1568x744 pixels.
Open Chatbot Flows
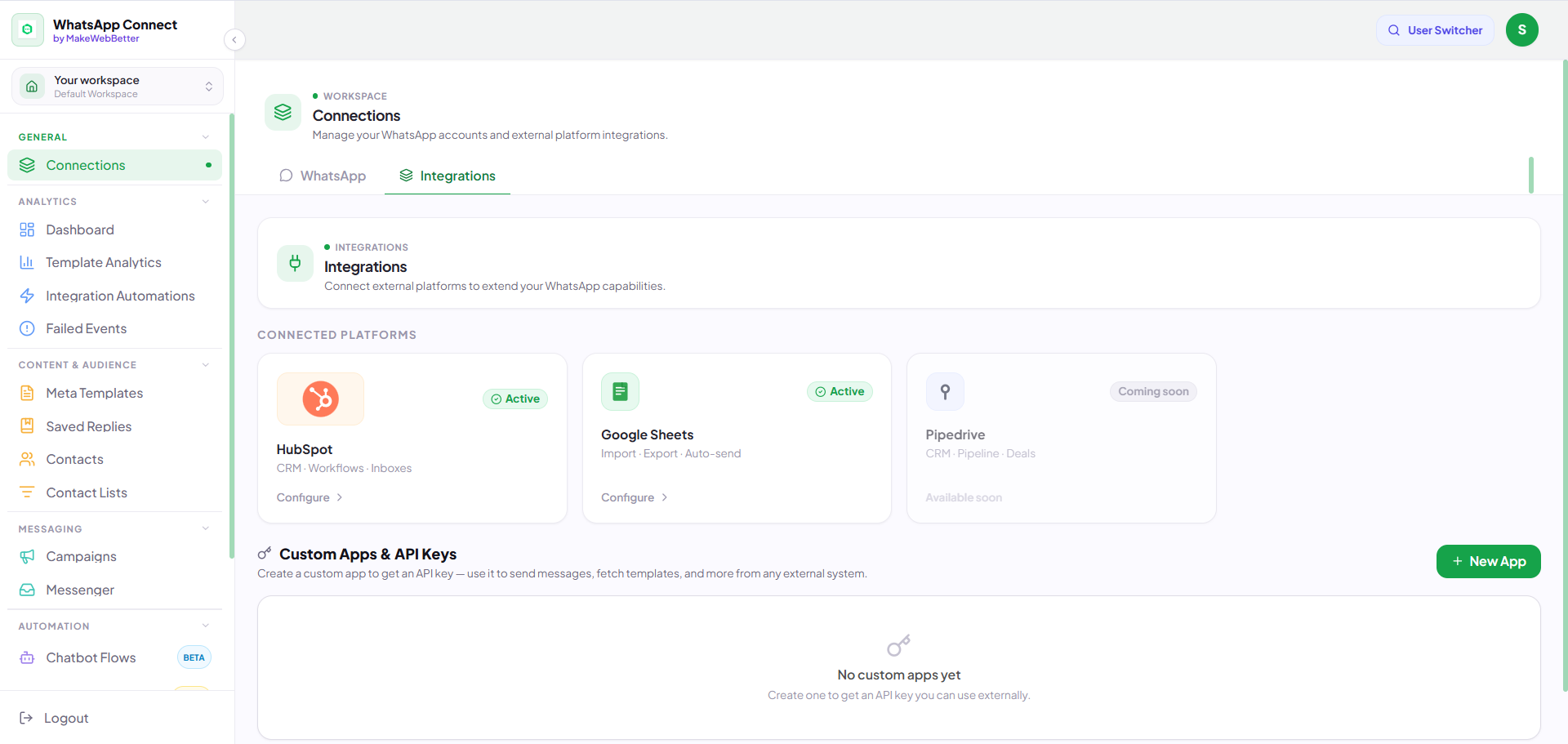[114, 657]
